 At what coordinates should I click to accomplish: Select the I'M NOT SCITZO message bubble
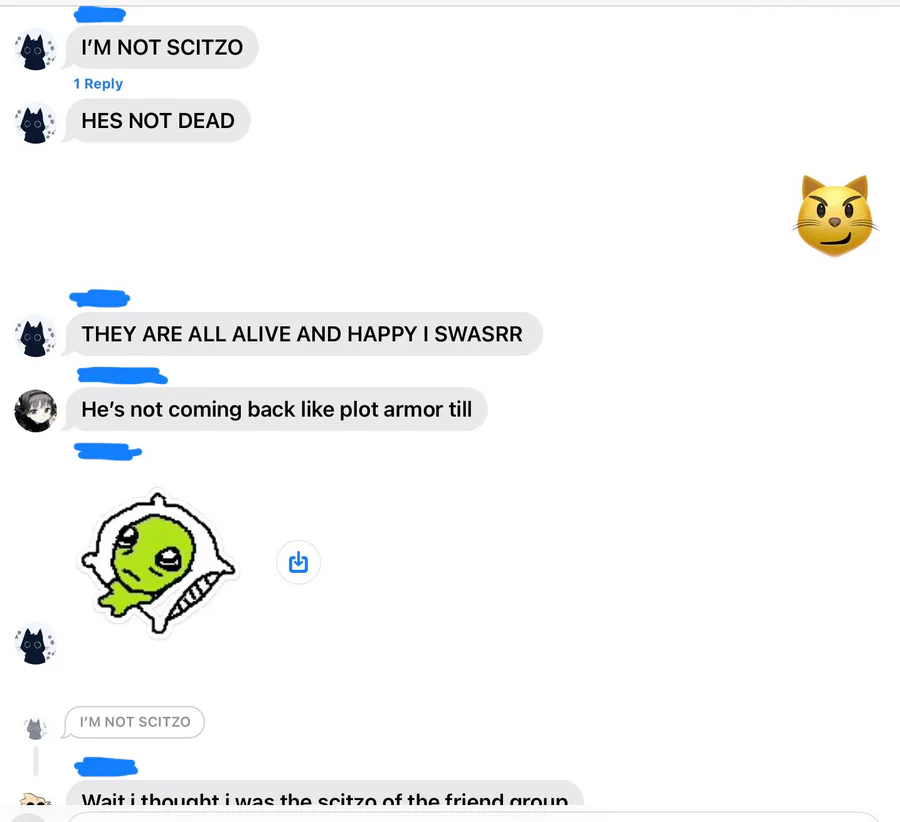(x=162, y=47)
